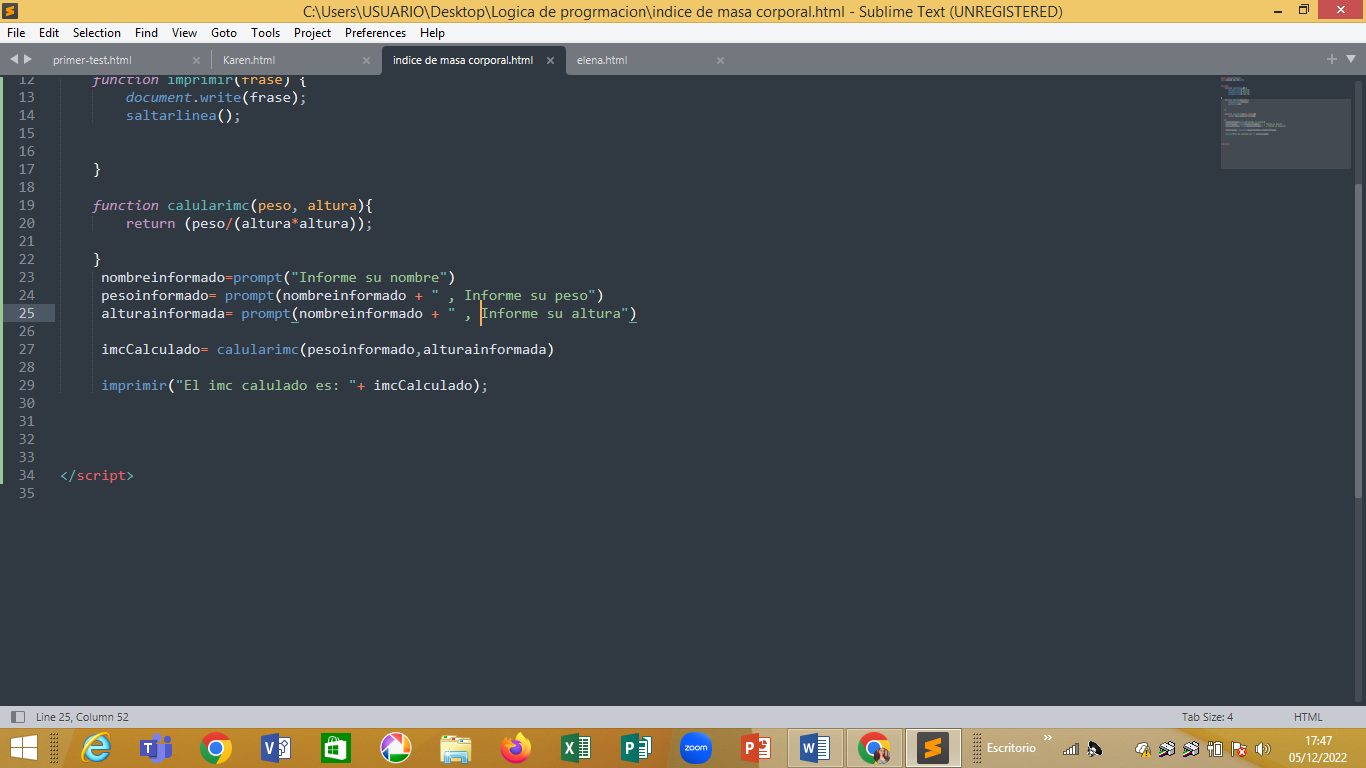The height and width of the screenshot is (768, 1366).
Task: Close the Karen.html tab
Action: tap(366, 60)
